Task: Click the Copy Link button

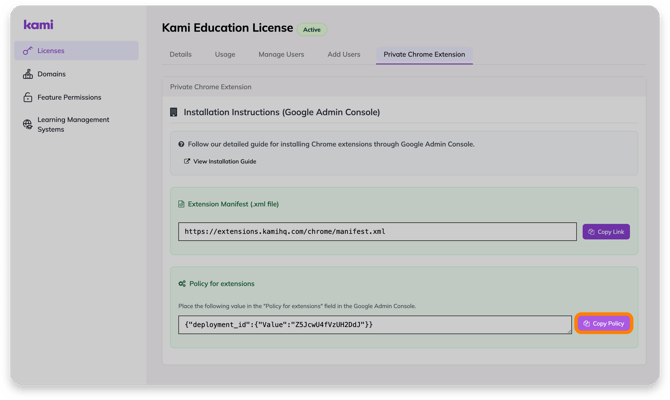Action: [x=606, y=232]
